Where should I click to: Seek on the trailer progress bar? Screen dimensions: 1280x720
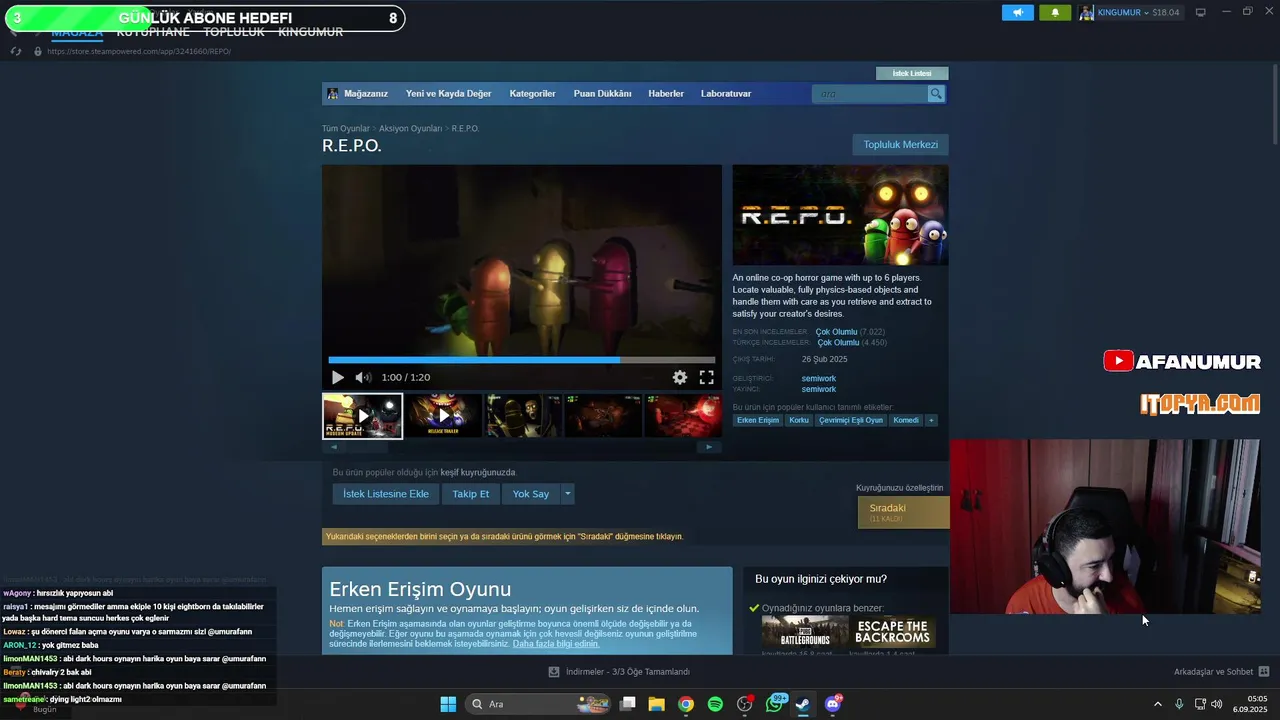pyautogui.click(x=522, y=360)
